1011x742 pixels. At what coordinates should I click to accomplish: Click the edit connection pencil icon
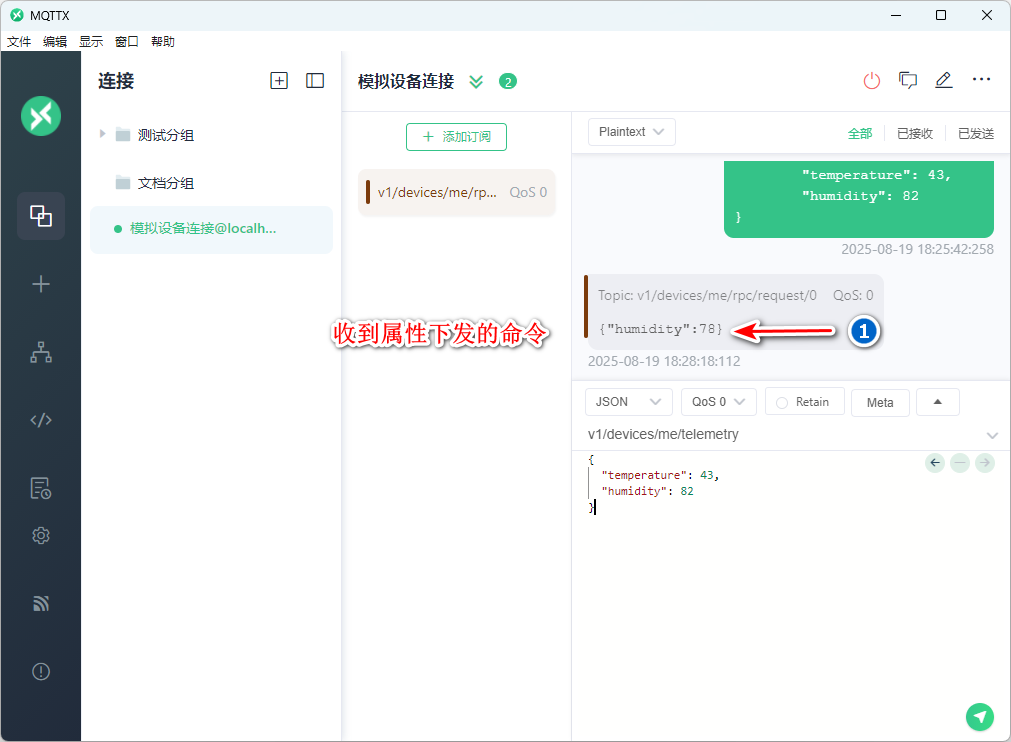click(x=944, y=81)
